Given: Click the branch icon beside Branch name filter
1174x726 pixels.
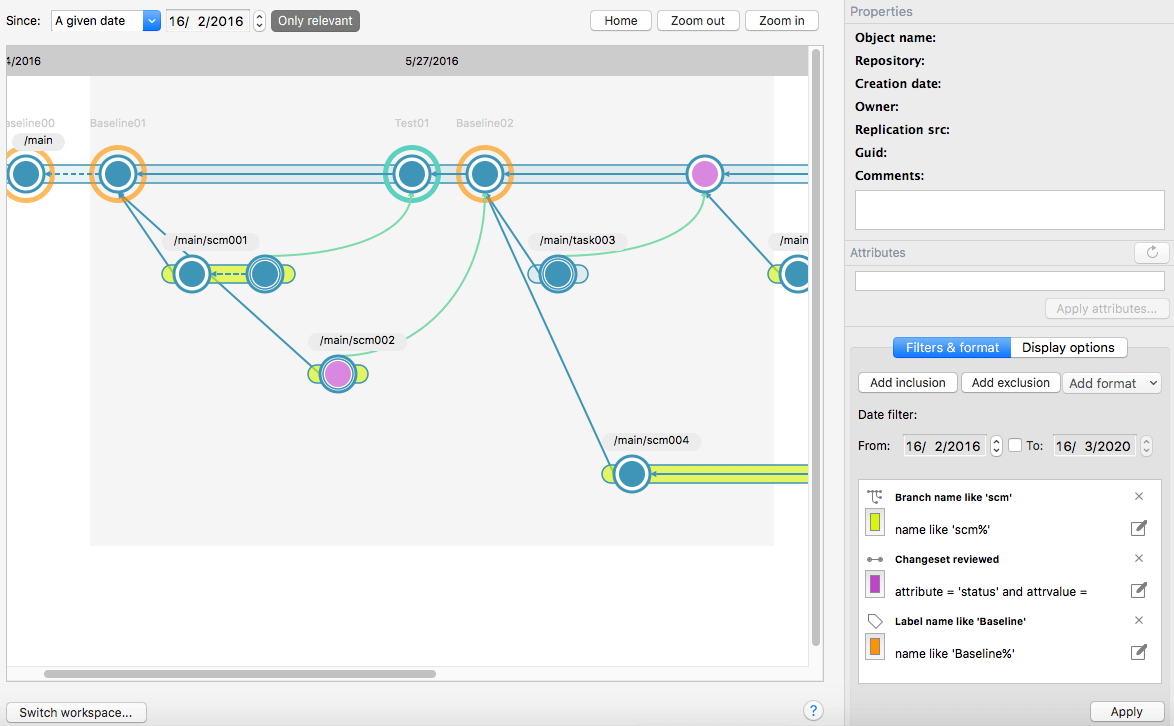Looking at the screenshot, I should (875, 496).
